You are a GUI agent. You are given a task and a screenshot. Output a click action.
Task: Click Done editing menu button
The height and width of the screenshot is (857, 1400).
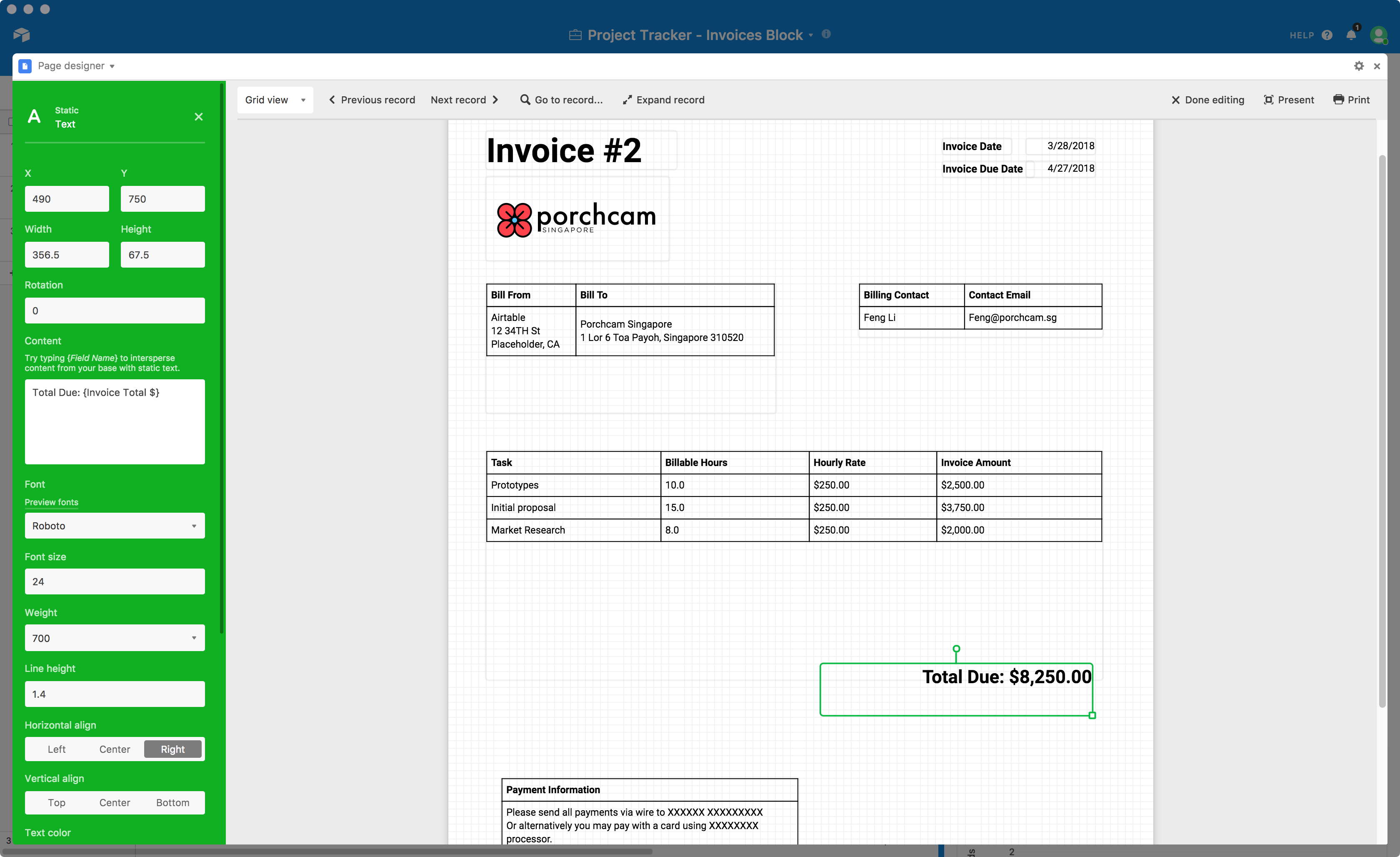tap(1208, 99)
